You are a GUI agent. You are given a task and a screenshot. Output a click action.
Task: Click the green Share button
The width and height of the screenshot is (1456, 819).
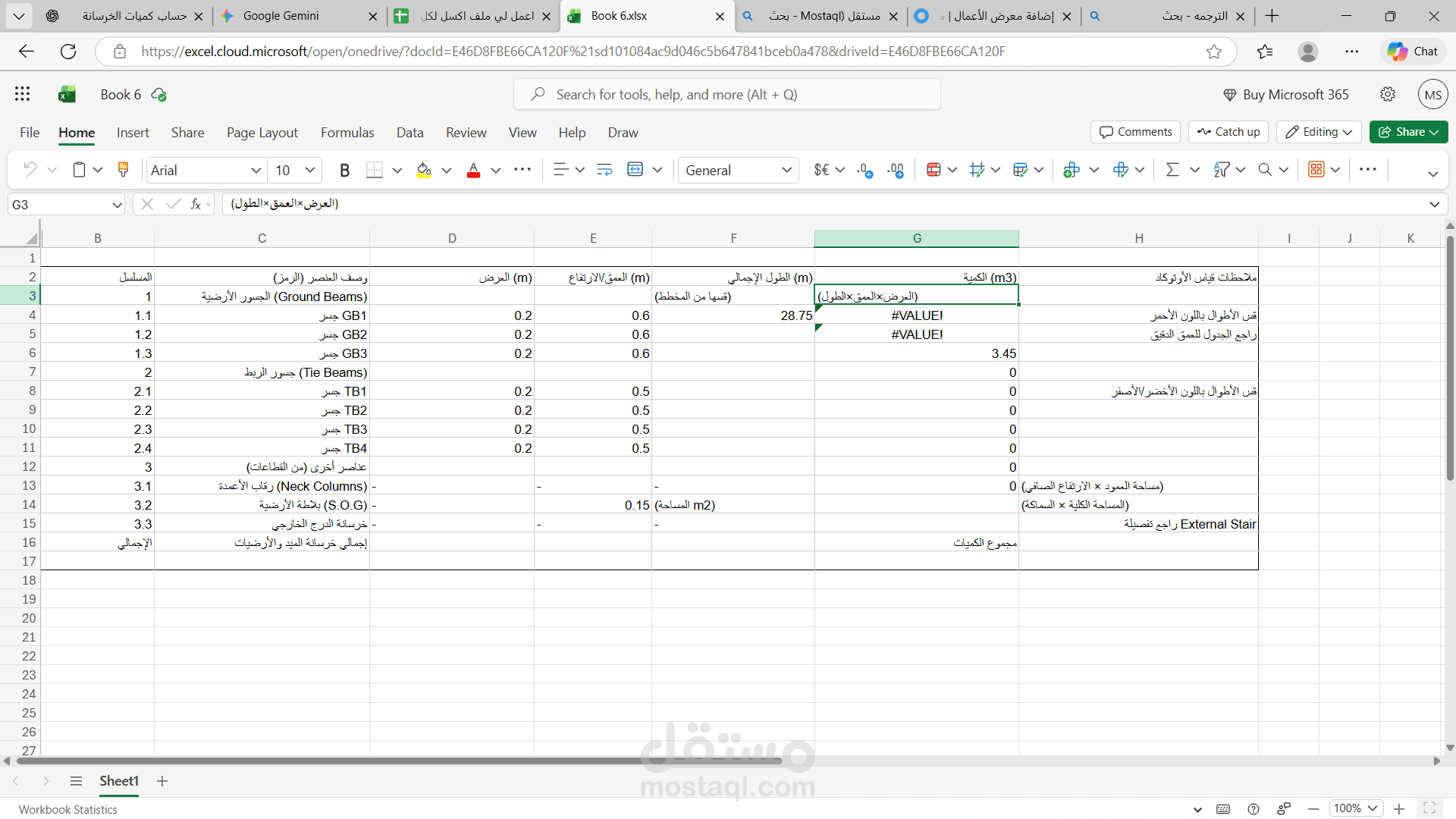click(x=1408, y=132)
